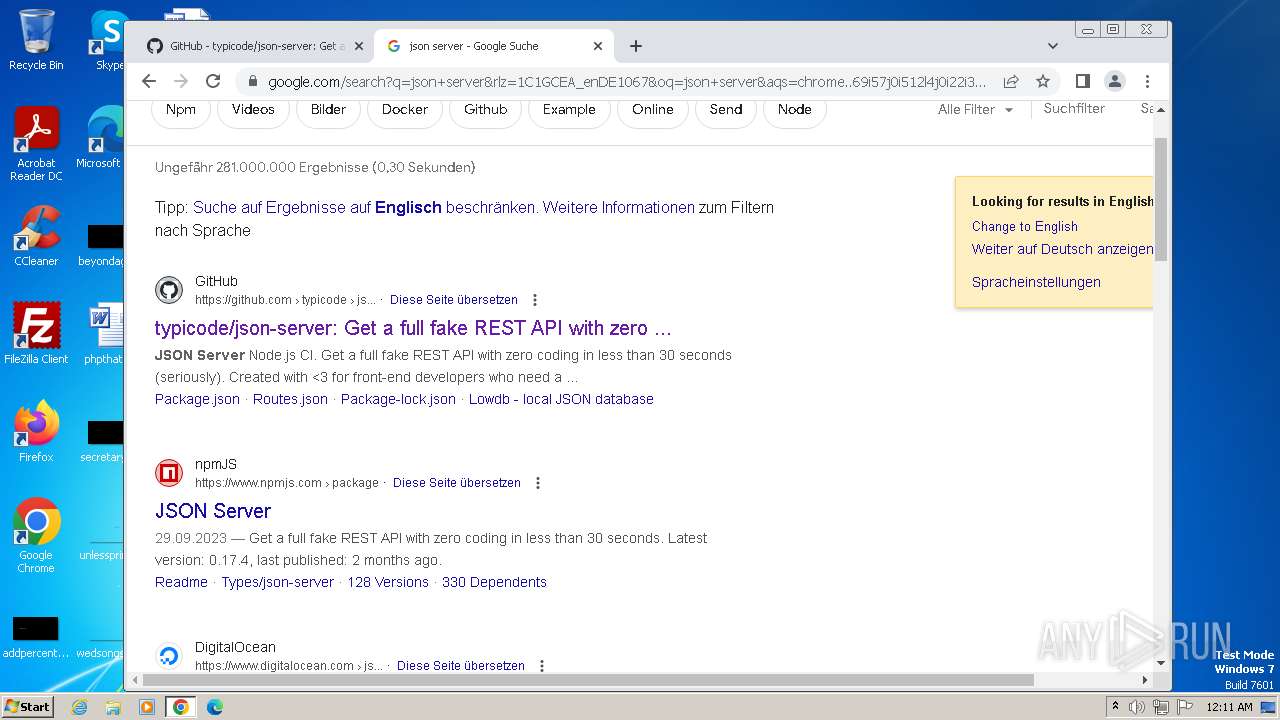1280x720 pixels.
Task: Filter results by Send chip
Action: [726, 110]
